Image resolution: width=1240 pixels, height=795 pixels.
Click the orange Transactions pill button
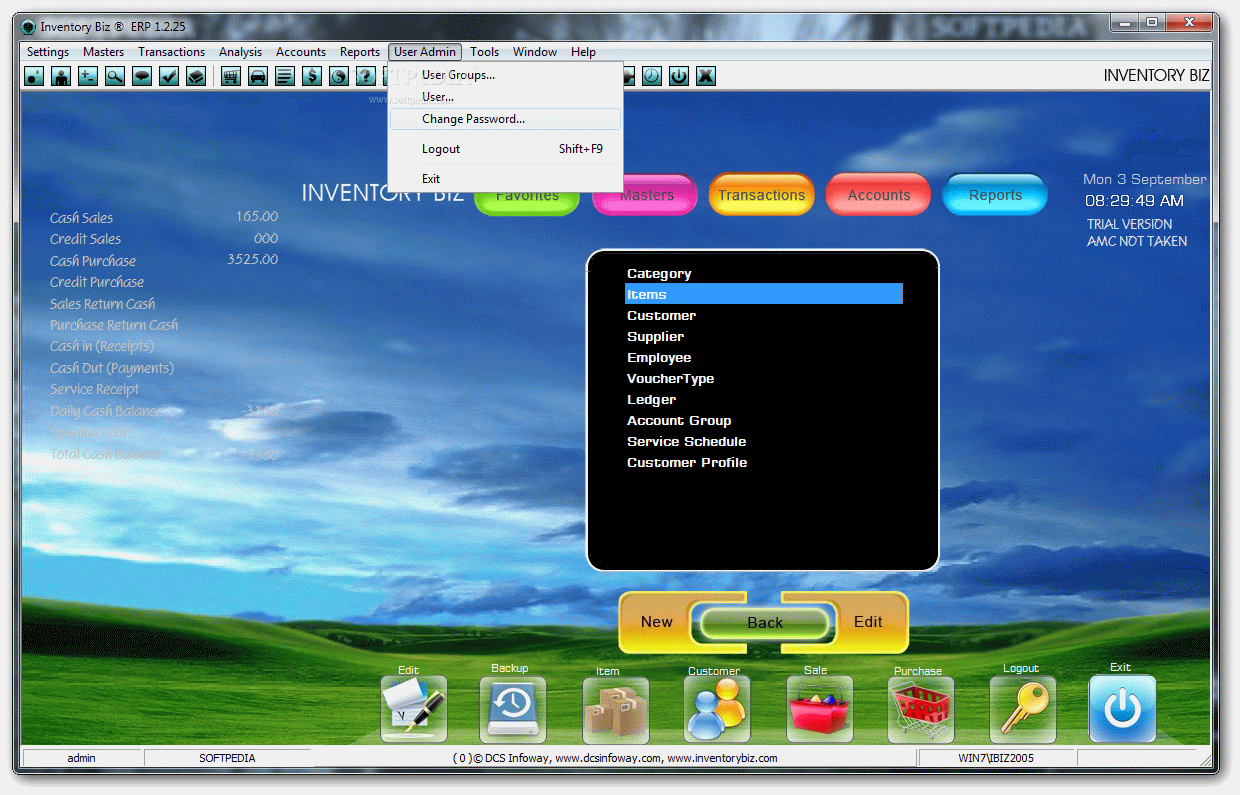pos(762,195)
